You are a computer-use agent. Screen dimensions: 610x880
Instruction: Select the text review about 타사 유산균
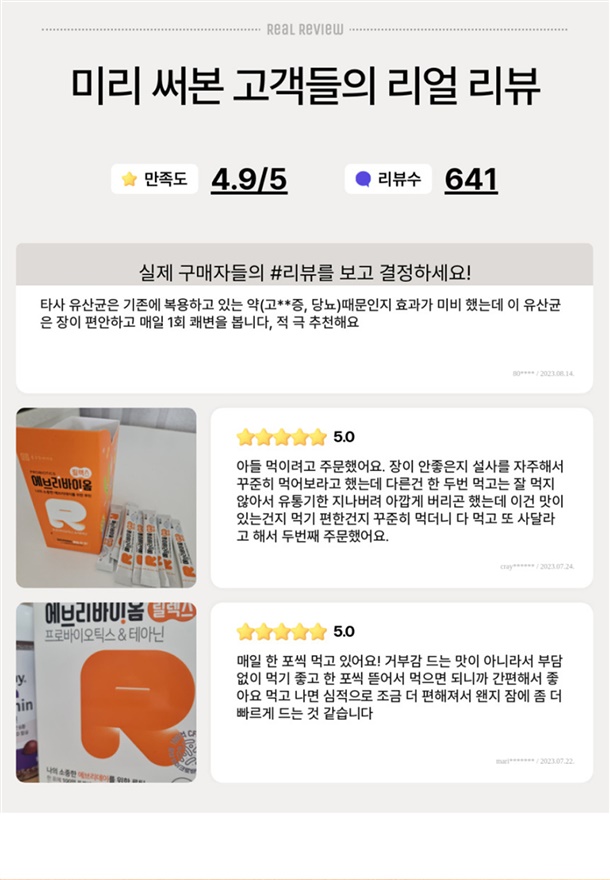pyautogui.click(x=300, y=314)
